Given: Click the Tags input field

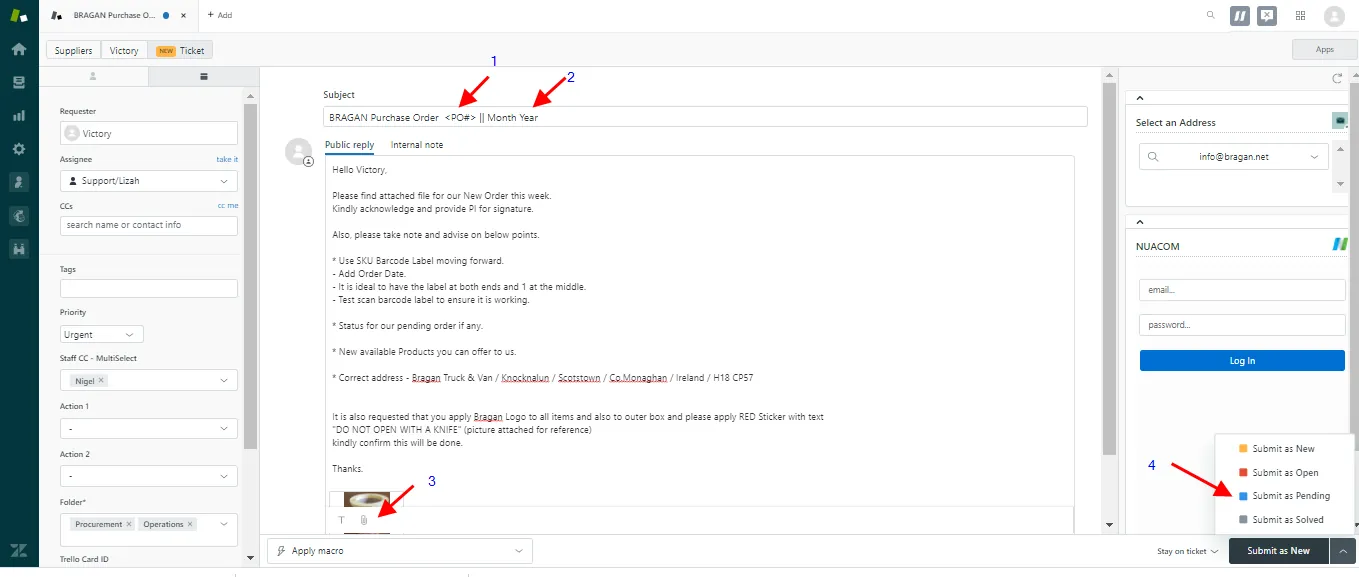Looking at the screenshot, I should pos(149,288).
